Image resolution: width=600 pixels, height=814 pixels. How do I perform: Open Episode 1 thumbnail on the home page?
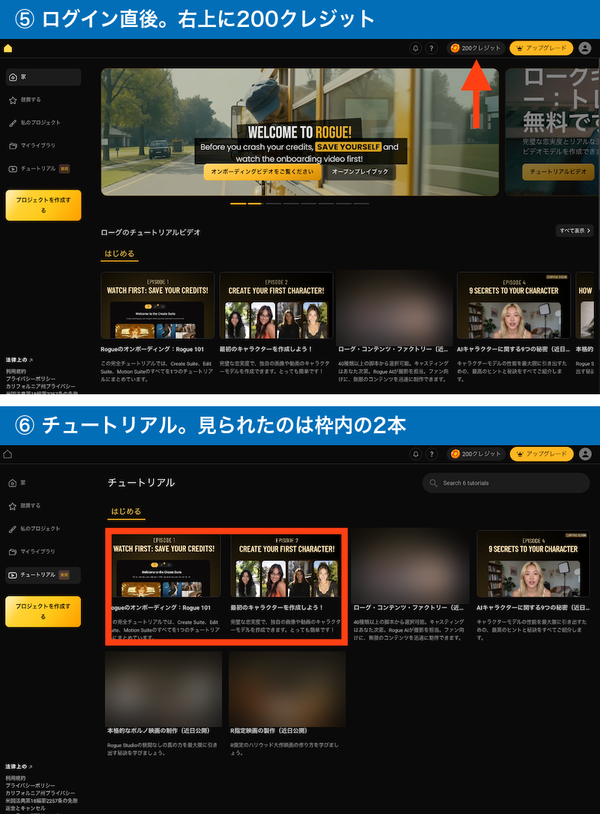pos(157,305)
